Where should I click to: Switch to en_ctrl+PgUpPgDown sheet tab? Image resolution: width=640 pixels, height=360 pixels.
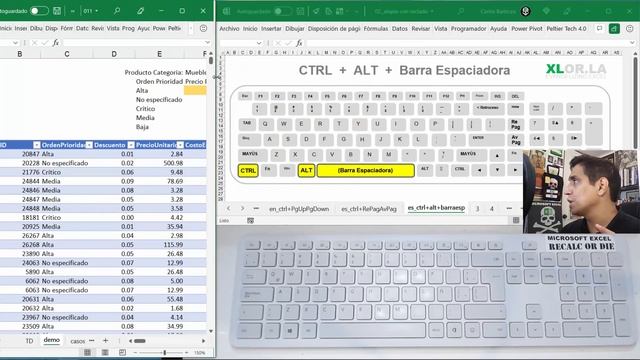click(299, 209)
